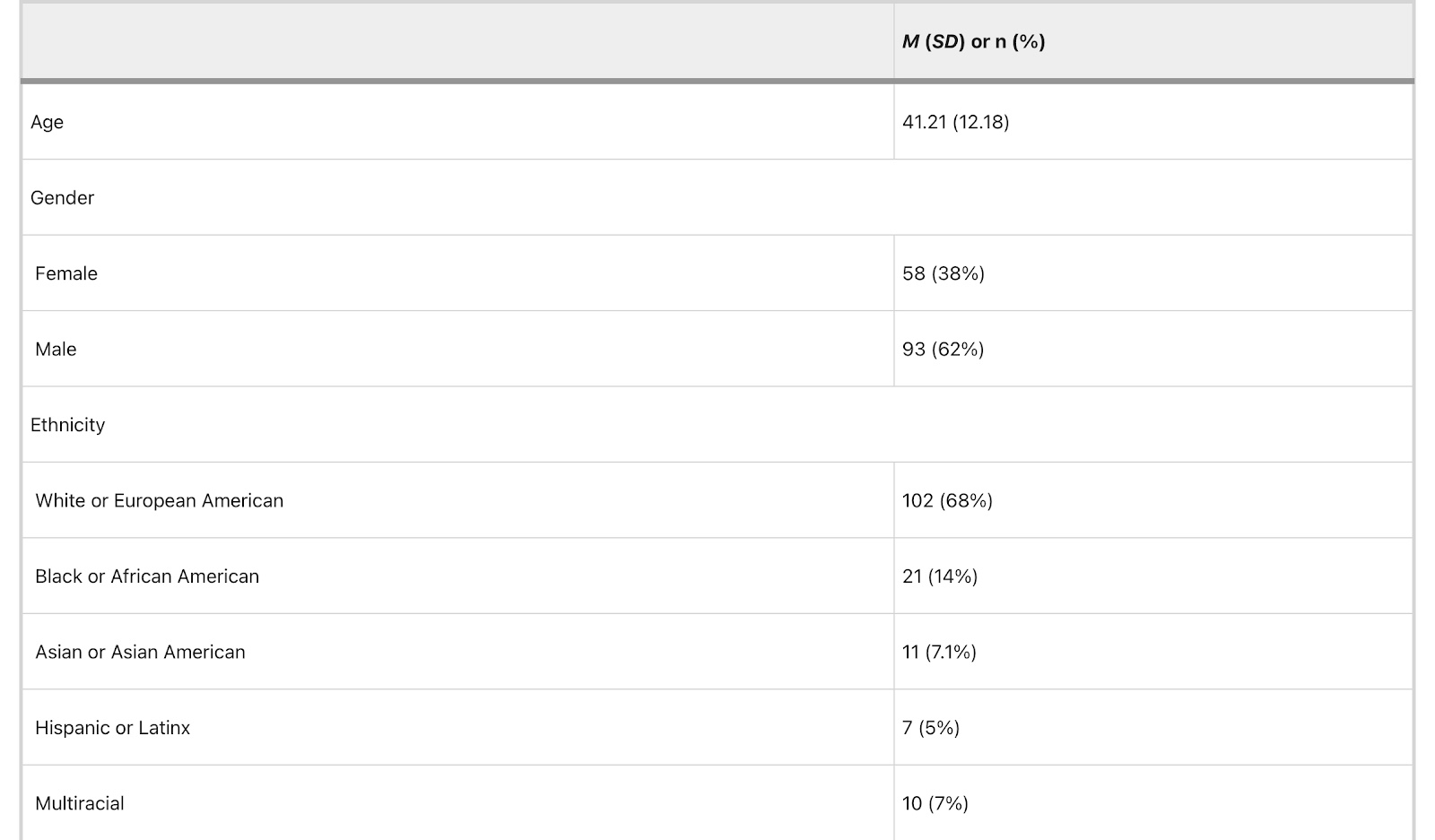
Task: Select the Ethnicity section heading row
Action: tap(67, 425)
